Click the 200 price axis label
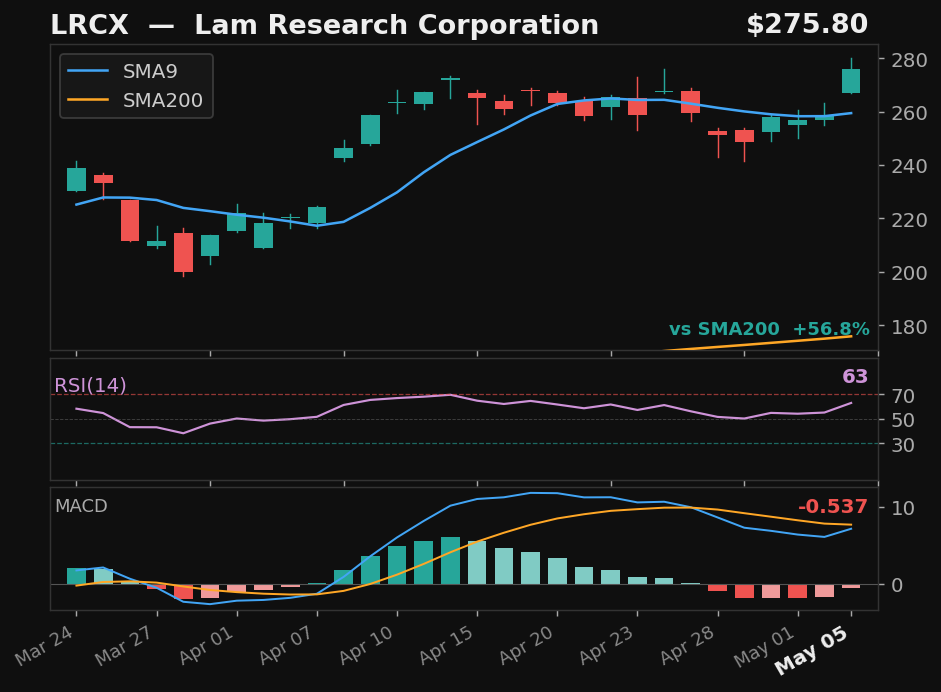This screenshot has width=941, height=692. tap(909, 273)
